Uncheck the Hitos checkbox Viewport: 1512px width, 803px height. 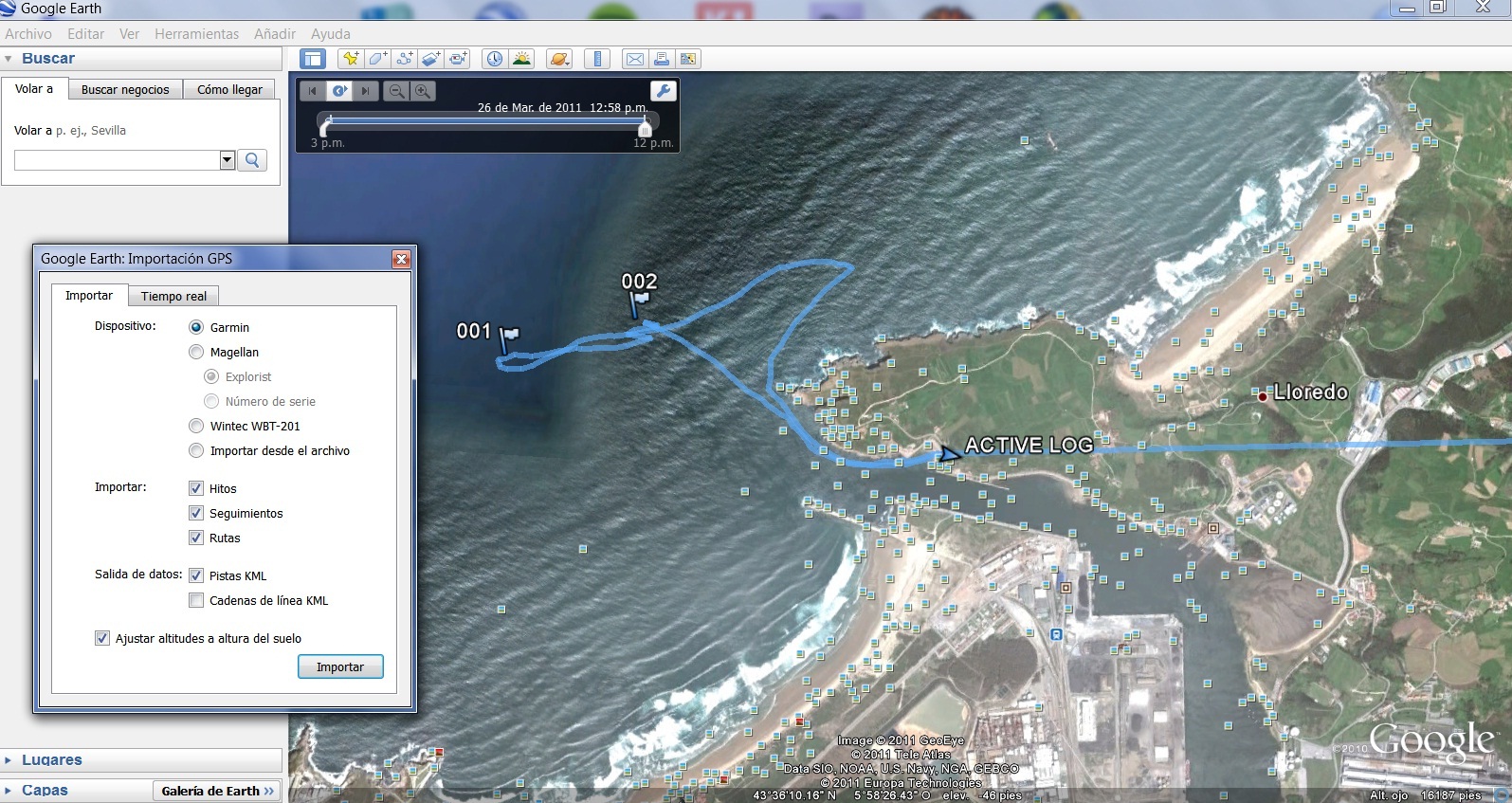click(196, 488)
